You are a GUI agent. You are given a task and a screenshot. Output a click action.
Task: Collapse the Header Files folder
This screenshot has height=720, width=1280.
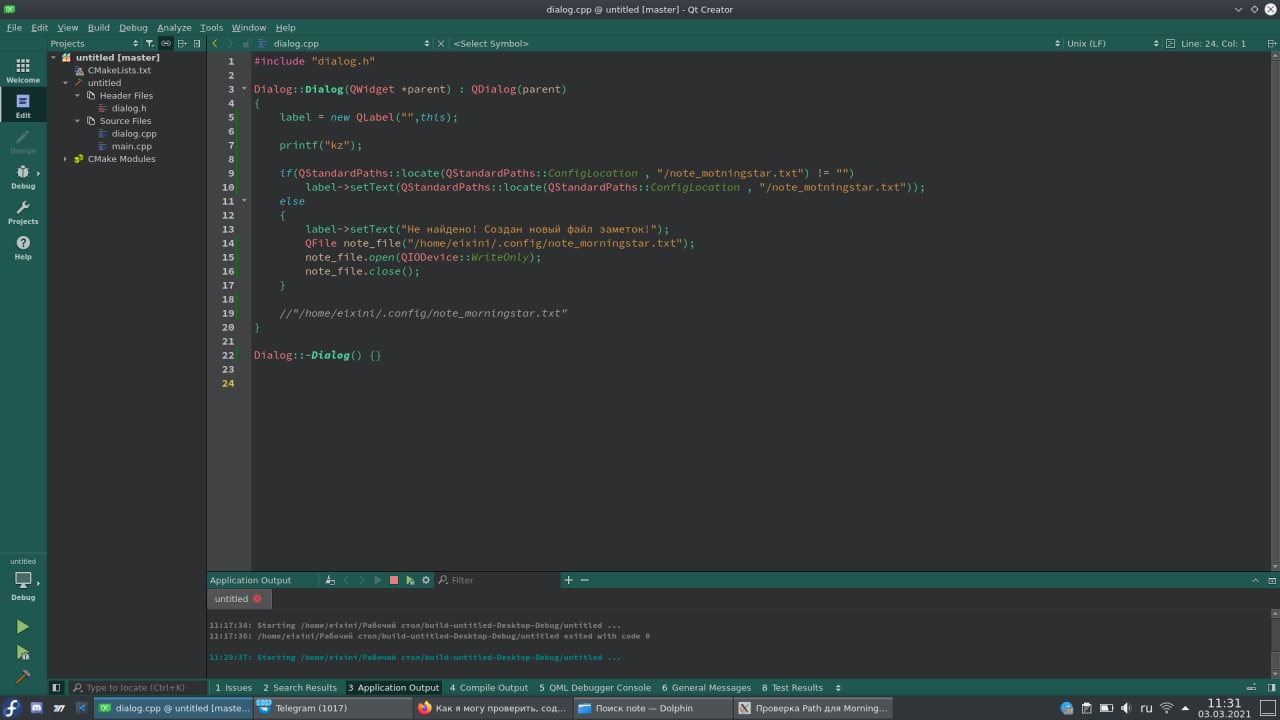(x=78, y=96)
